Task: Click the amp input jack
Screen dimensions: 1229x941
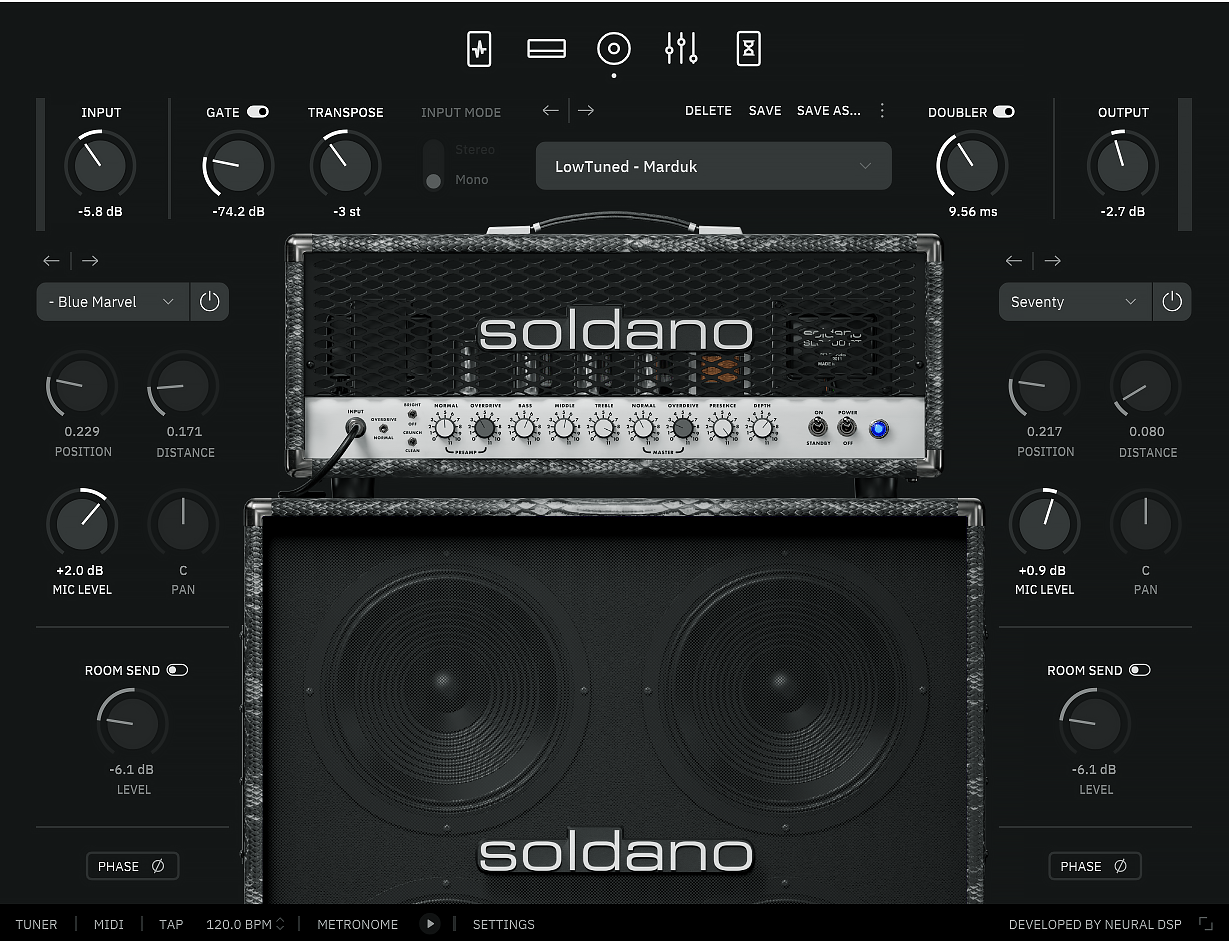Action: point(355,428)
